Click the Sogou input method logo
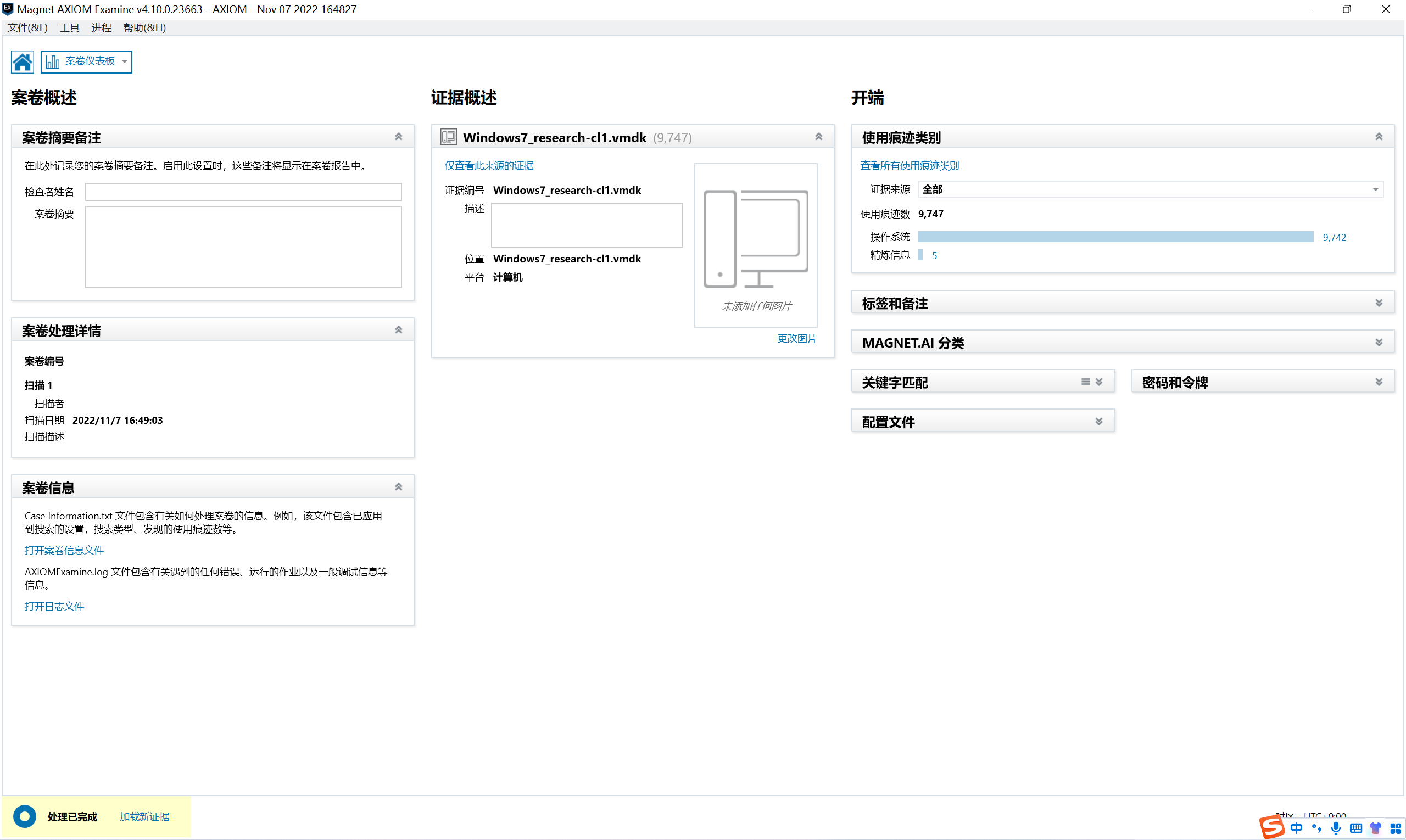Viewport: 1406px width, 840px height. coord(1273,827)
